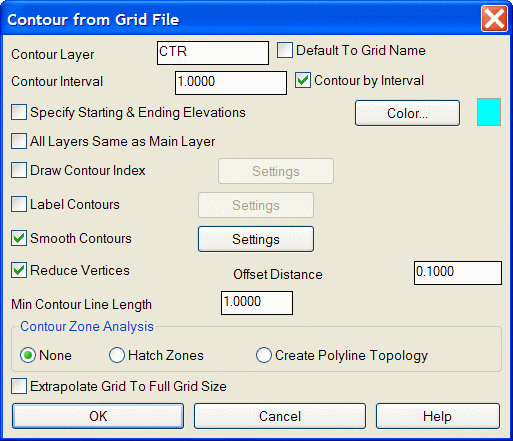This screenshot has width=513, height=441.
Task: Uncheck Contour by Interval option
Action: (303, 80)
